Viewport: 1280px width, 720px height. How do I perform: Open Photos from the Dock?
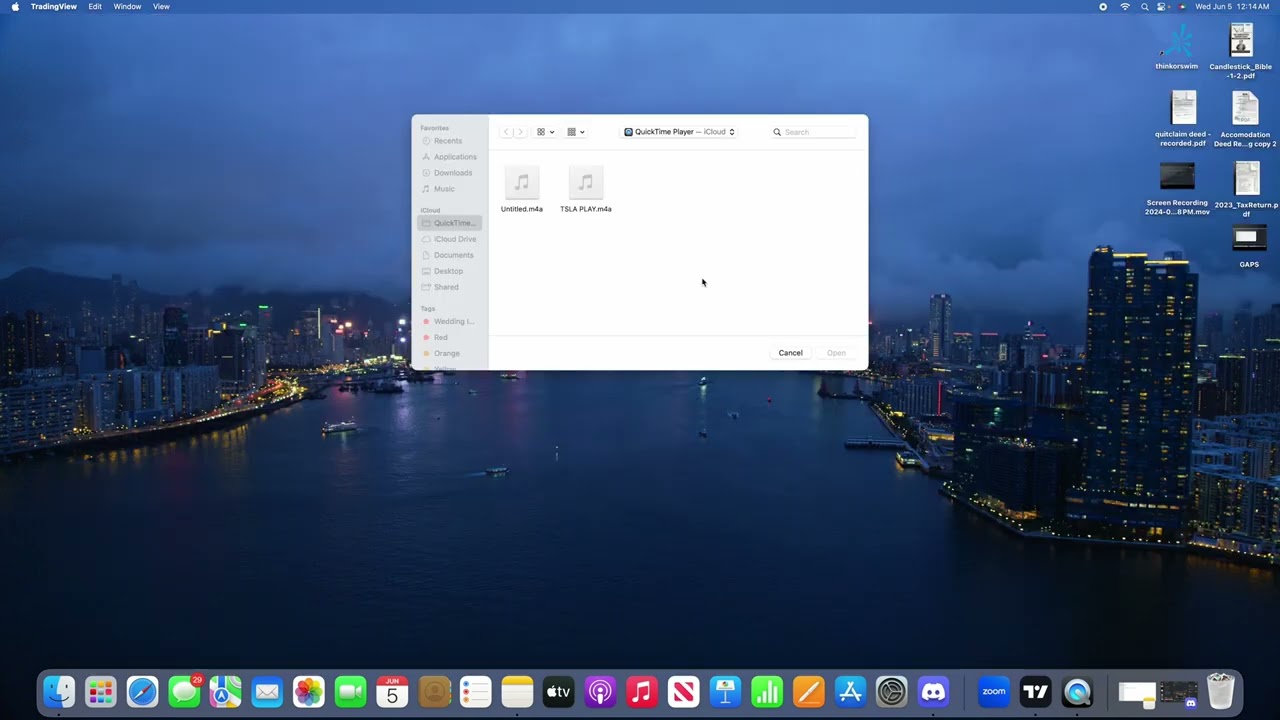309,691
